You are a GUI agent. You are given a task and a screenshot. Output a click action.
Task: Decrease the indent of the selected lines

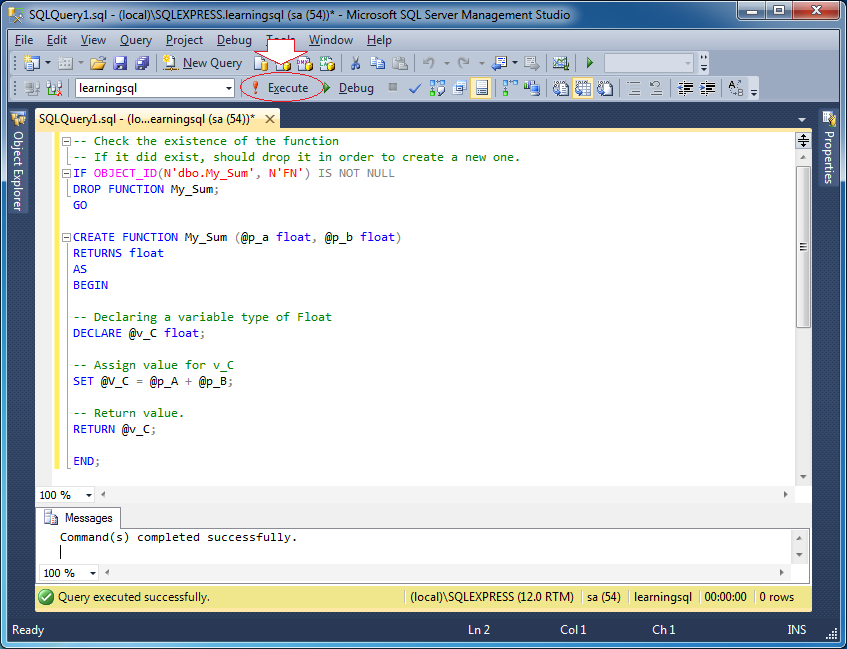685,88
